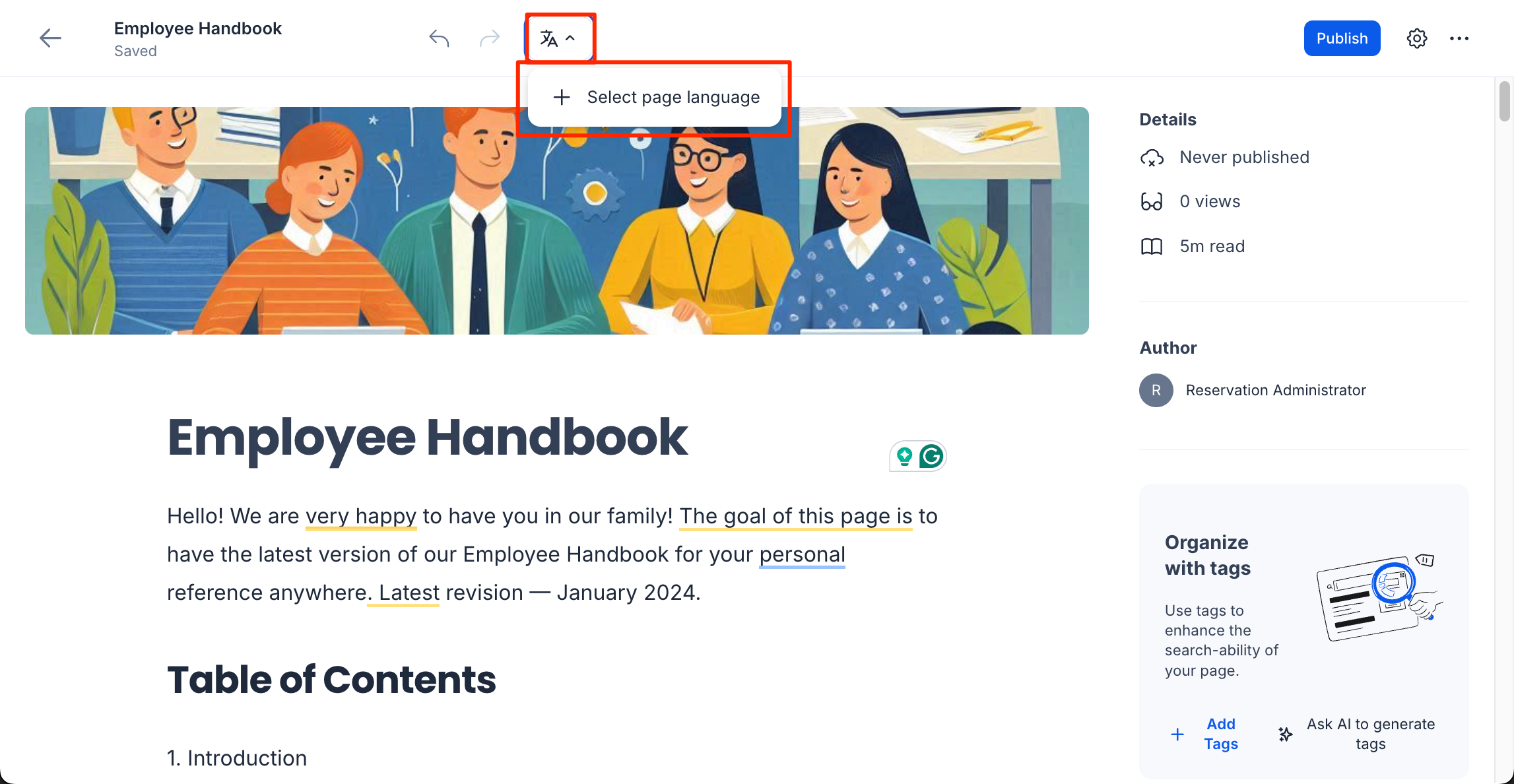Click the Employee Handbook main heading
1514x784 pixels.
(428, 438)
